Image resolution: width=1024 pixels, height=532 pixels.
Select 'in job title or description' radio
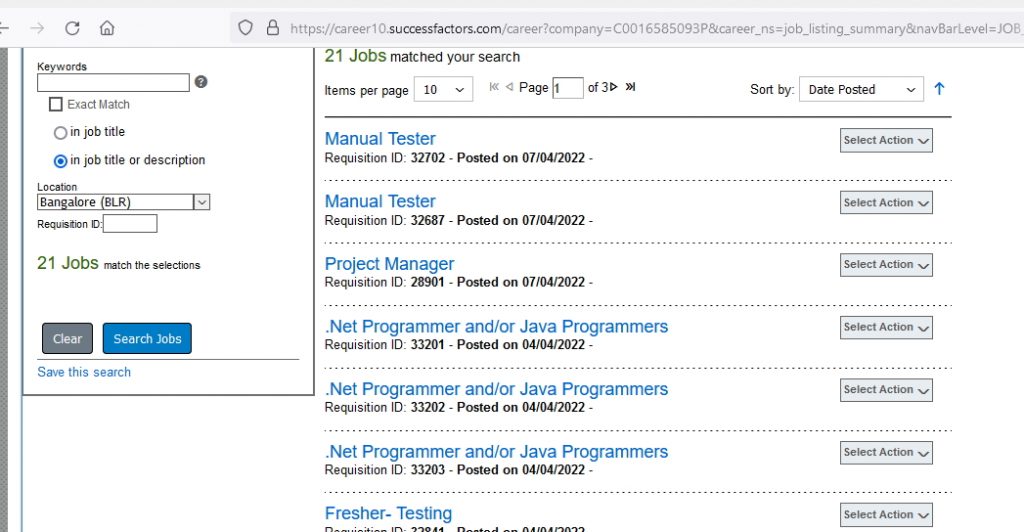tap(60, 160)
